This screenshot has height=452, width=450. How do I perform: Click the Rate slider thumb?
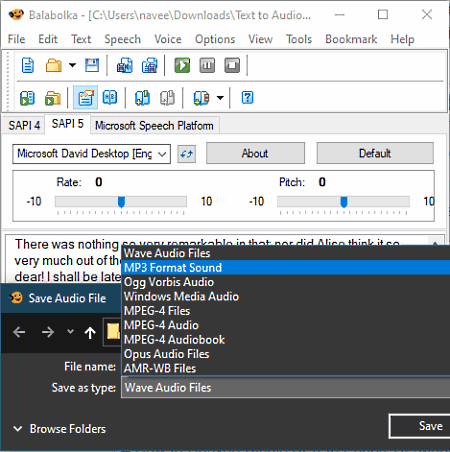tap(121, 202)
